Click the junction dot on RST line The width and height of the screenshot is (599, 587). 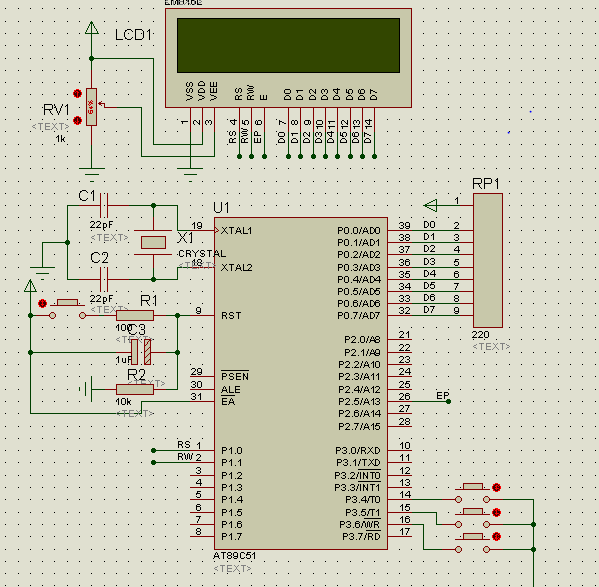coord(178,315)
